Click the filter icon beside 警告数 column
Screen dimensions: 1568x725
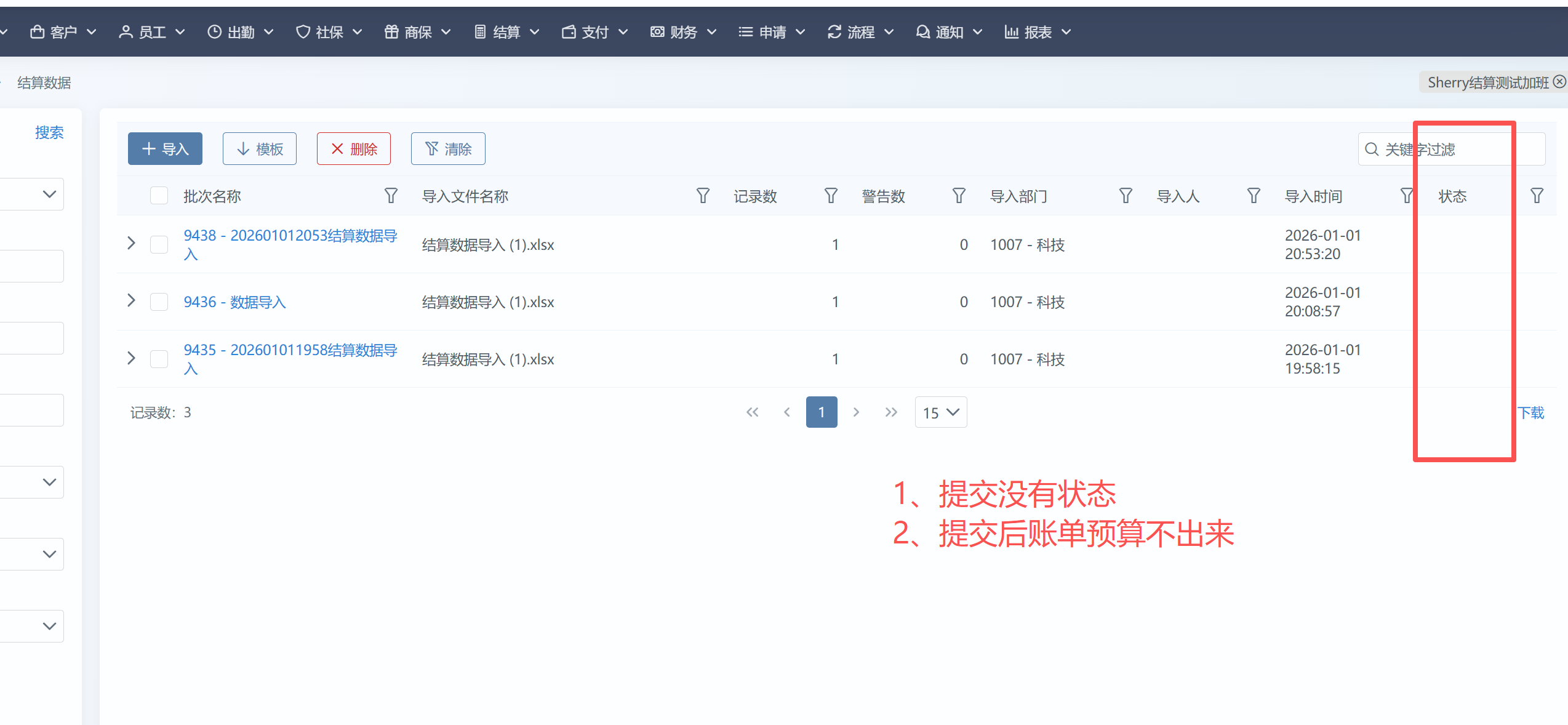point(959,196)
